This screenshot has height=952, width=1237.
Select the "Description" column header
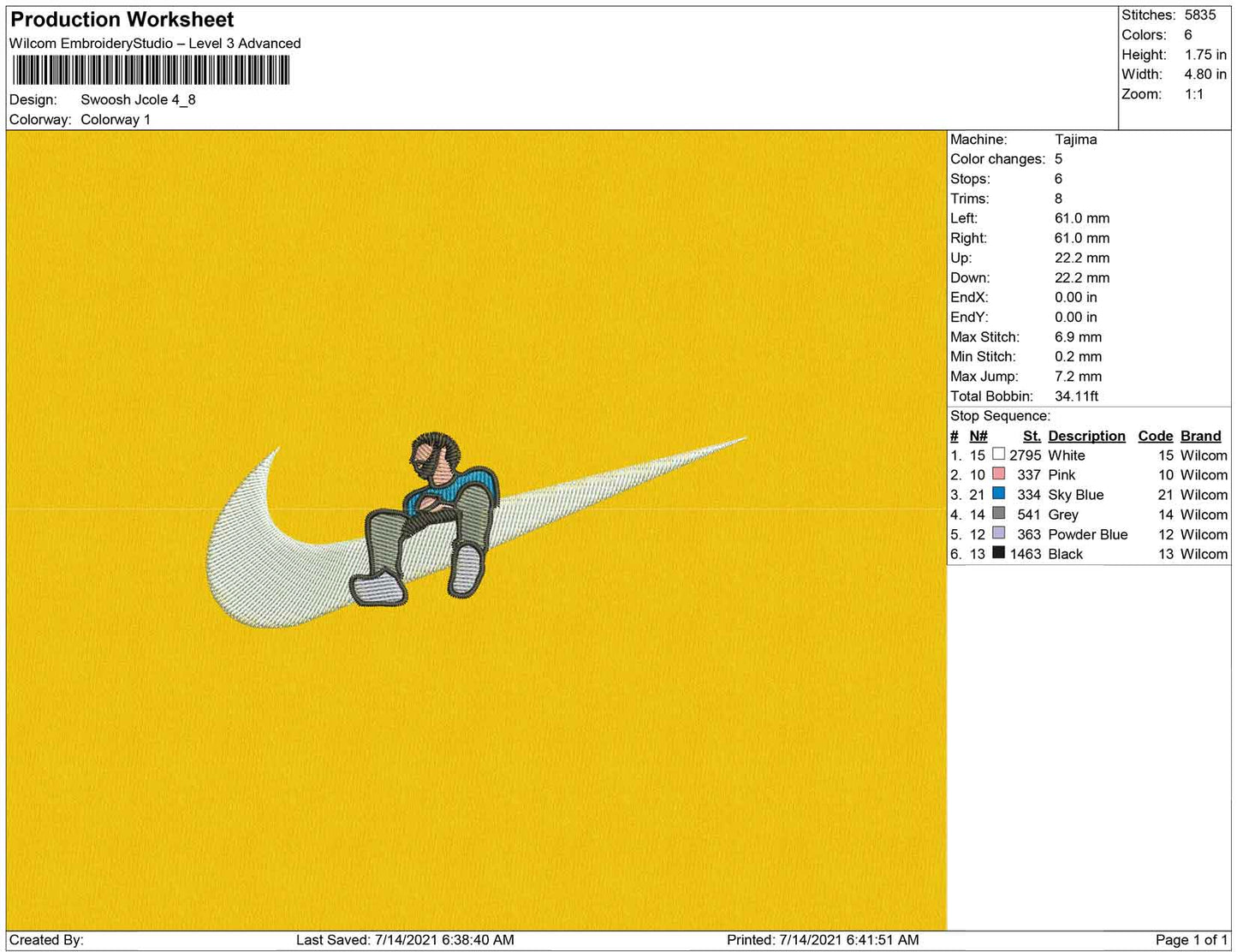coord(1087,436)
